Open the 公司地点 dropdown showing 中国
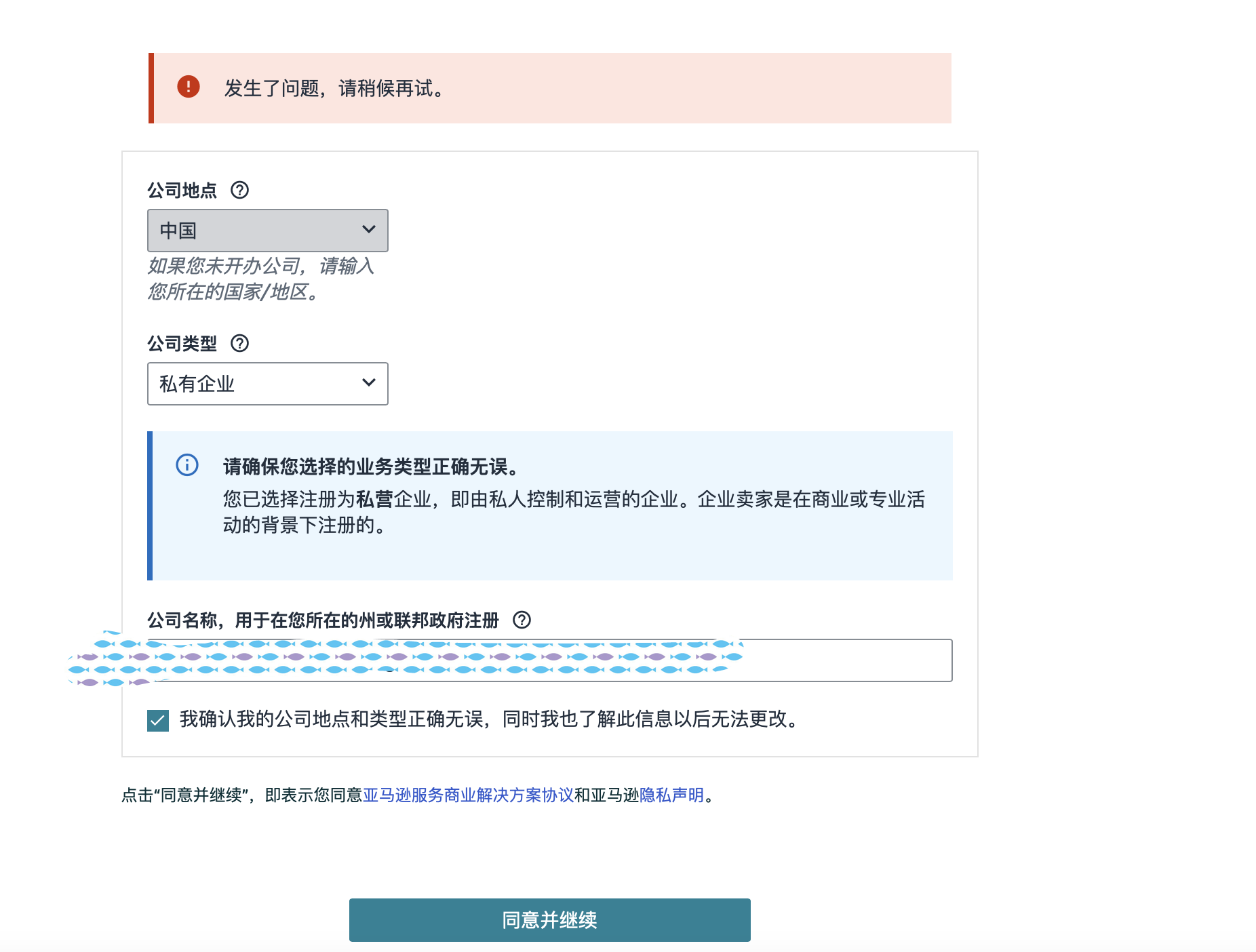 267,231
